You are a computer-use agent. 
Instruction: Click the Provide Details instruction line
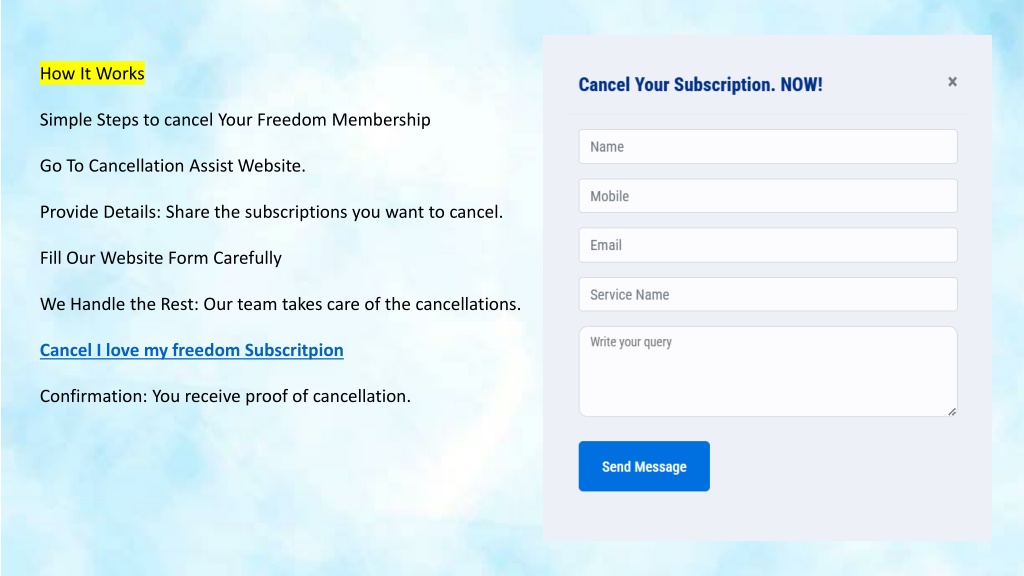pyautogui.click(x=271, y=212)
